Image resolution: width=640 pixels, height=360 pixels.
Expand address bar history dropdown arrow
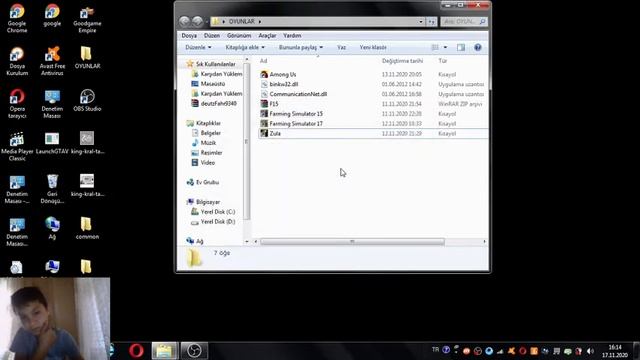421,21
